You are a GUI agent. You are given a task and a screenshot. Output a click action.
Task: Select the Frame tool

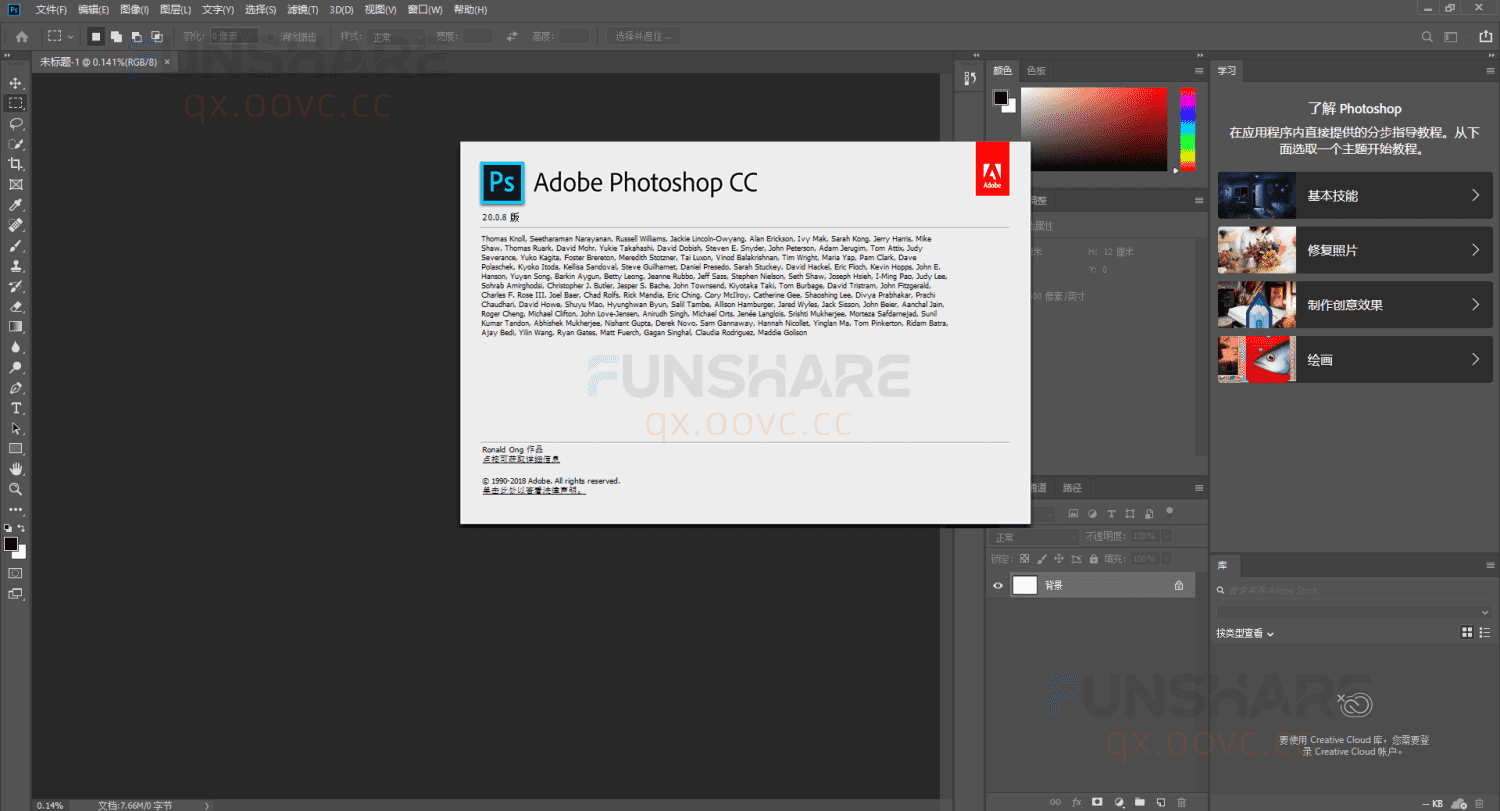coord(16,184)
